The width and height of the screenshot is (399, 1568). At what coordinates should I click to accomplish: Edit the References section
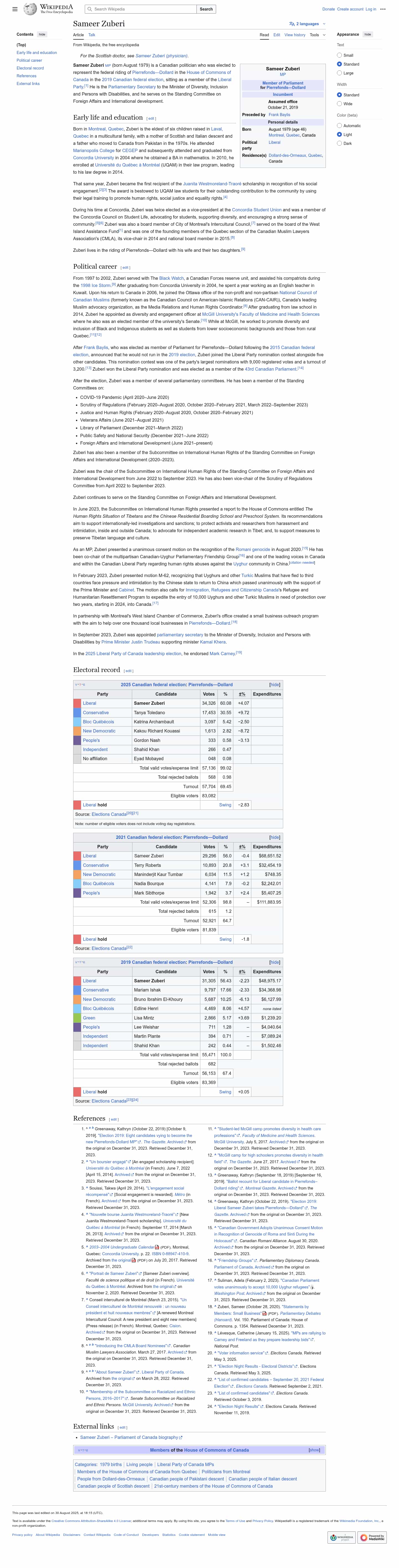coord(113,1119)
